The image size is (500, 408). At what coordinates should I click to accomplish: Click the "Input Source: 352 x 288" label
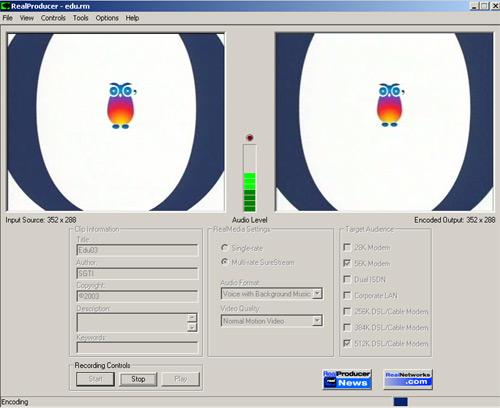41,220
